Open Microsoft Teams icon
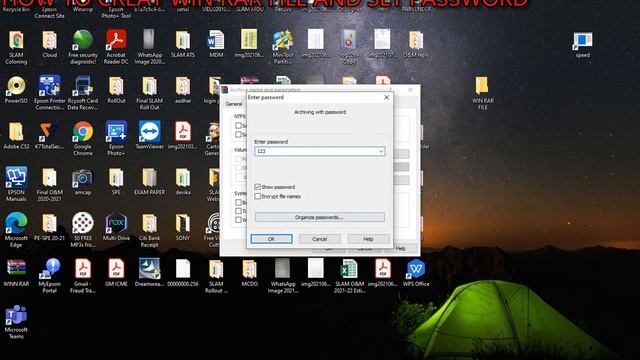The image size is (640, 360). tap(16, 315)
